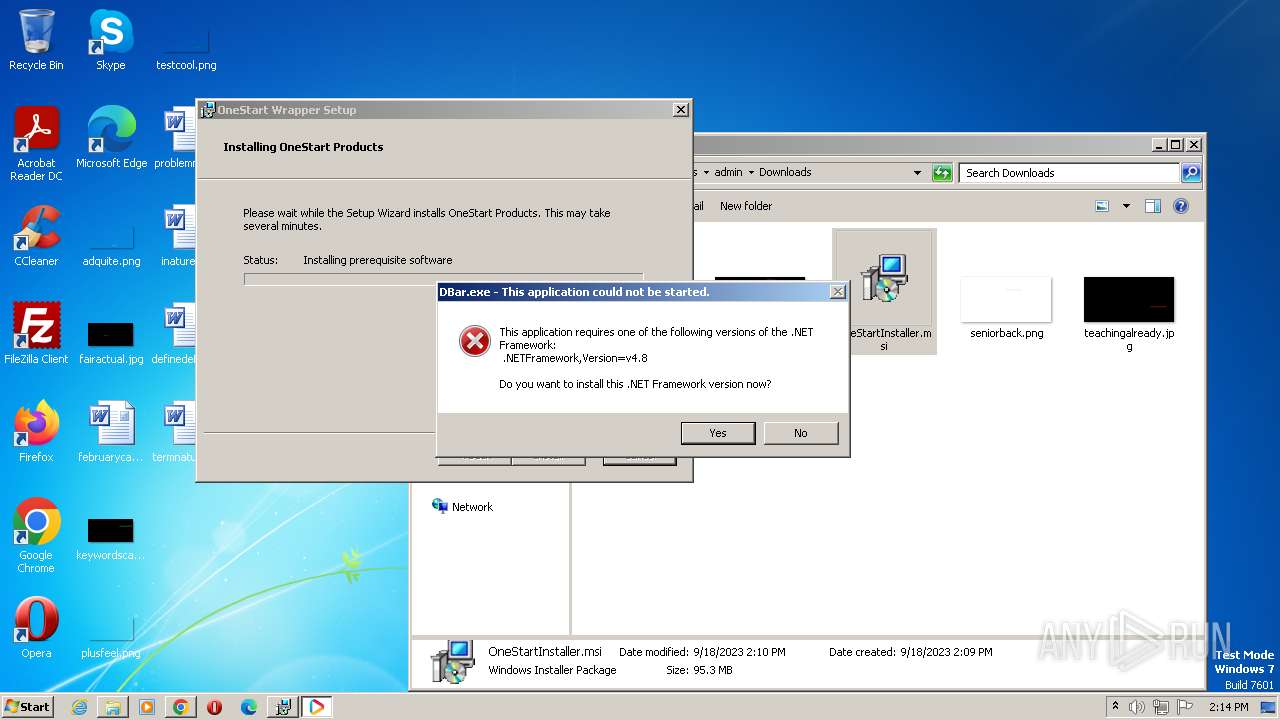The width and height of the screenshot is (1280, 720).
Task: Select testcool.png on the desktop
Action: coord(186,46)
